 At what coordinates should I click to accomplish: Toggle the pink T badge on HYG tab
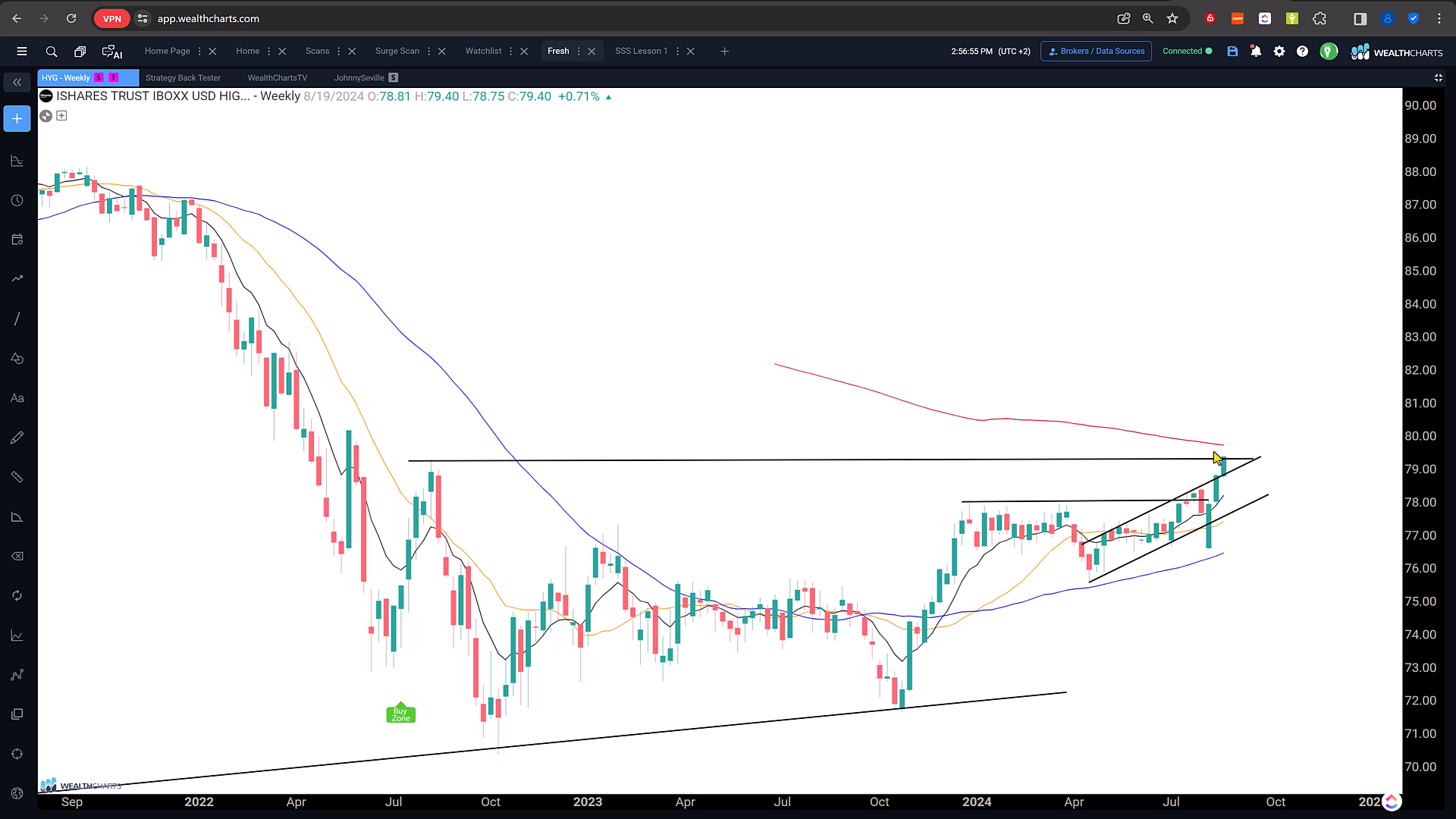pos(114,78)
